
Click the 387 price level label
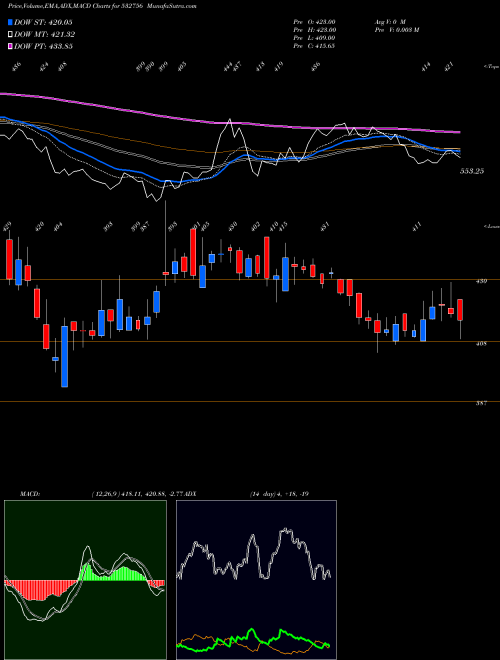click(x=482, y=403)
